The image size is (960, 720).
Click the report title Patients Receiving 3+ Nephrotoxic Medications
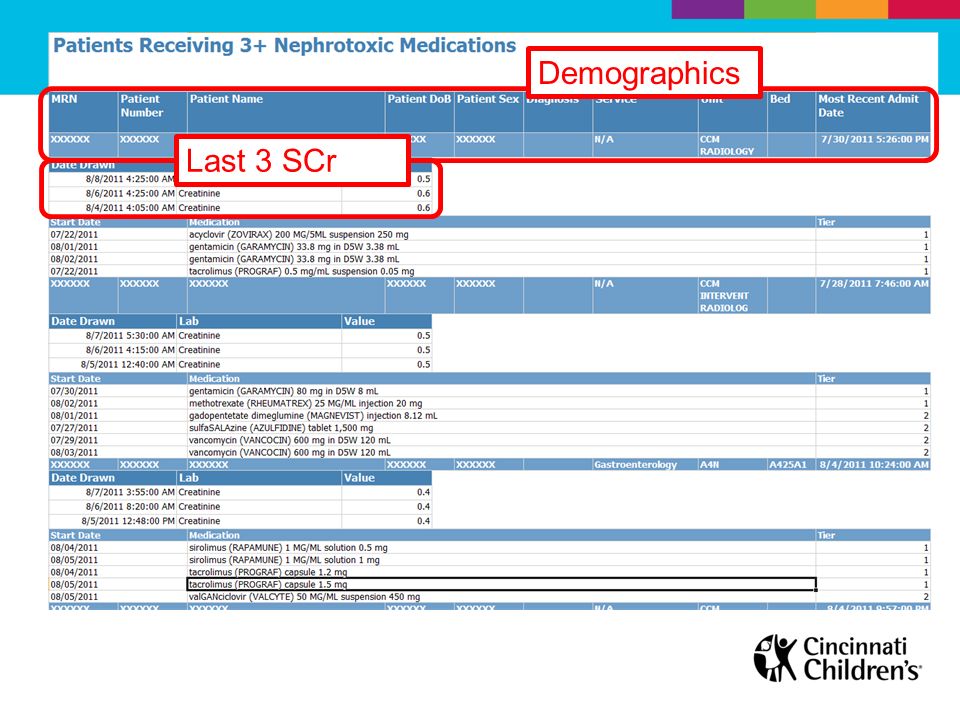pyautogui.click(x=285, y=46)
